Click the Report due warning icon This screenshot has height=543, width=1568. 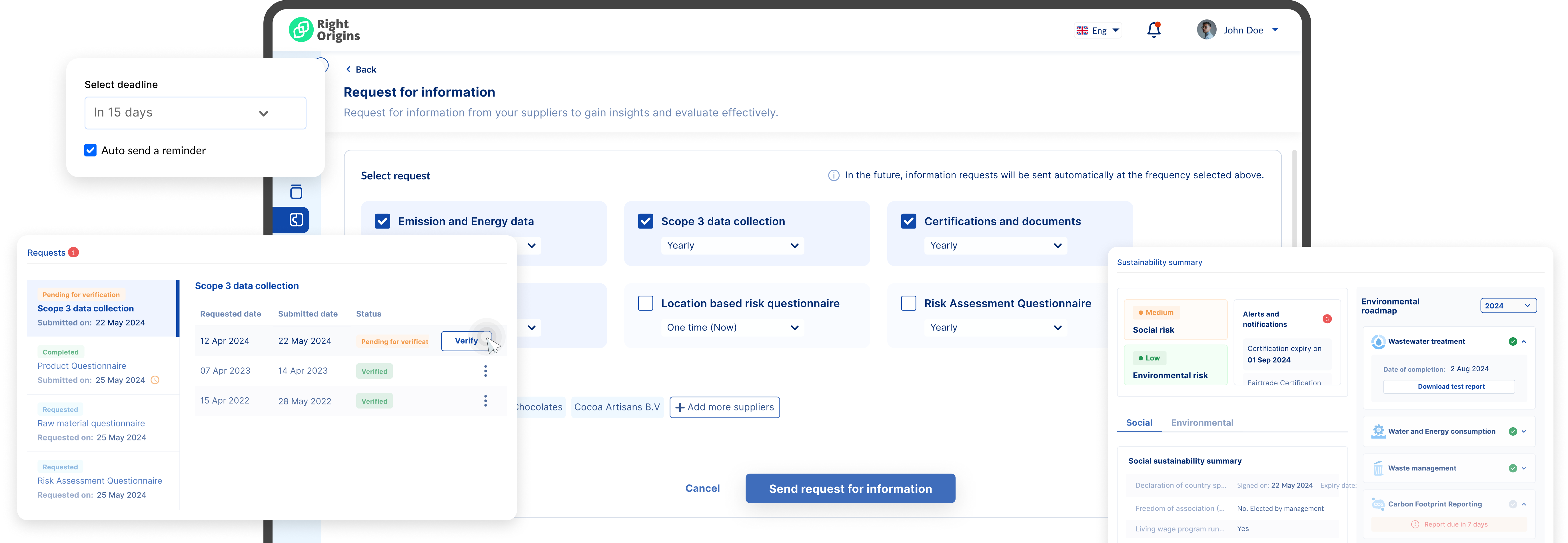point(1415,524)
